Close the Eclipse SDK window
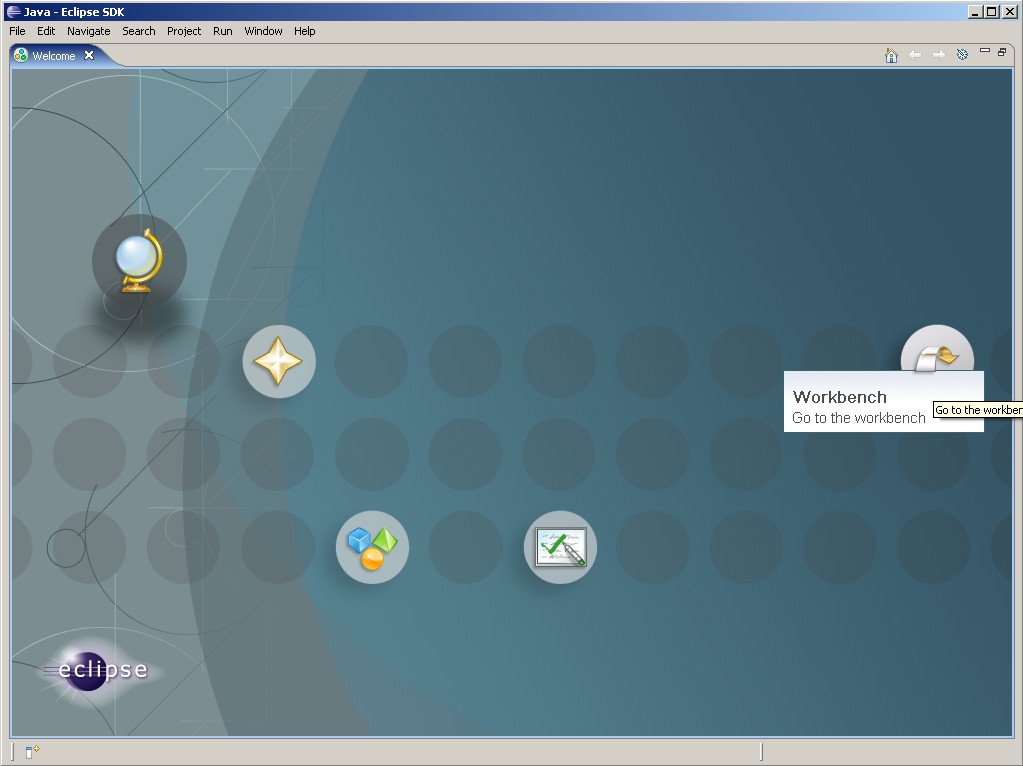The height and width of the screenshot is (766, 1023). [1009, 12]
